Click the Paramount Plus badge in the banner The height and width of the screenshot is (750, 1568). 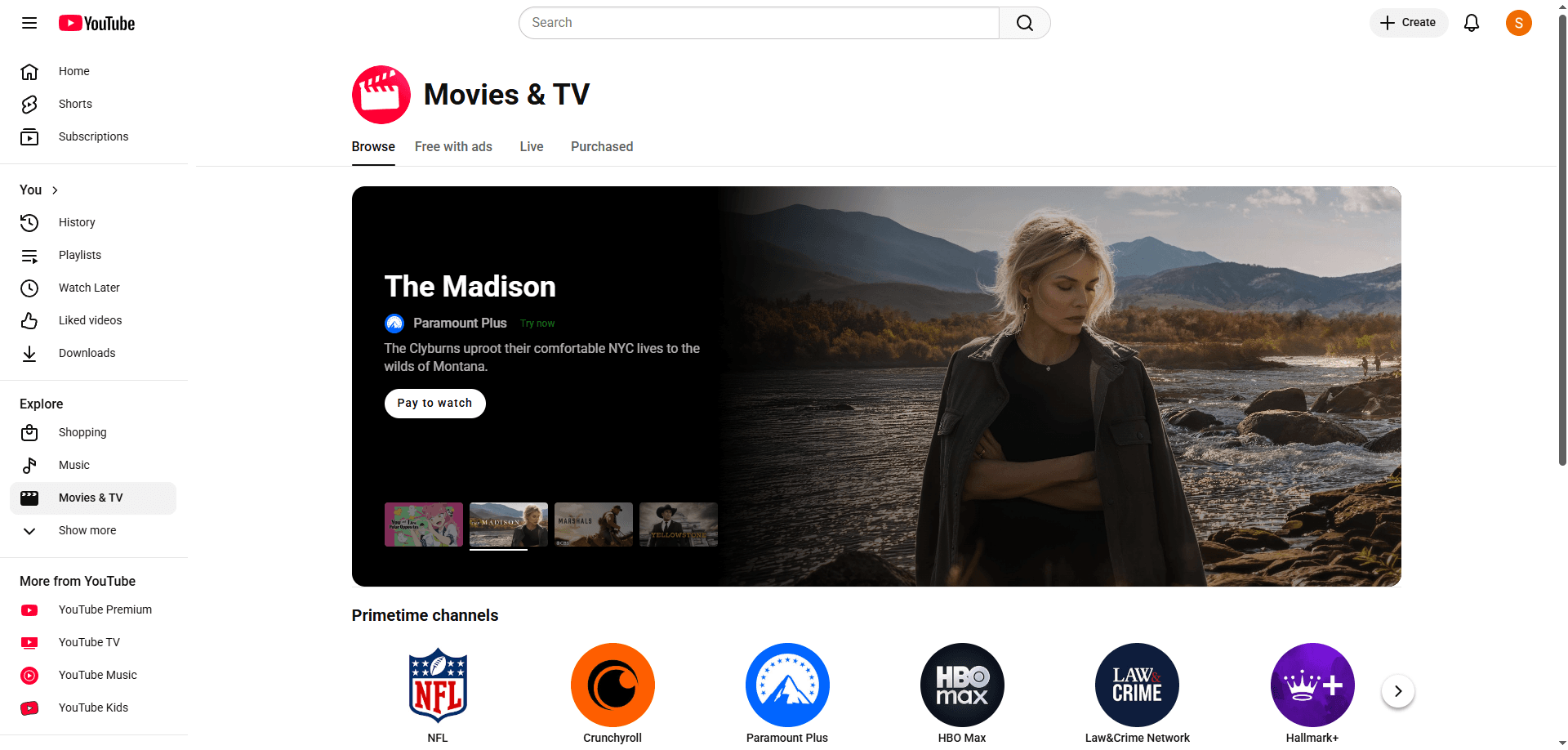point(394,324)
